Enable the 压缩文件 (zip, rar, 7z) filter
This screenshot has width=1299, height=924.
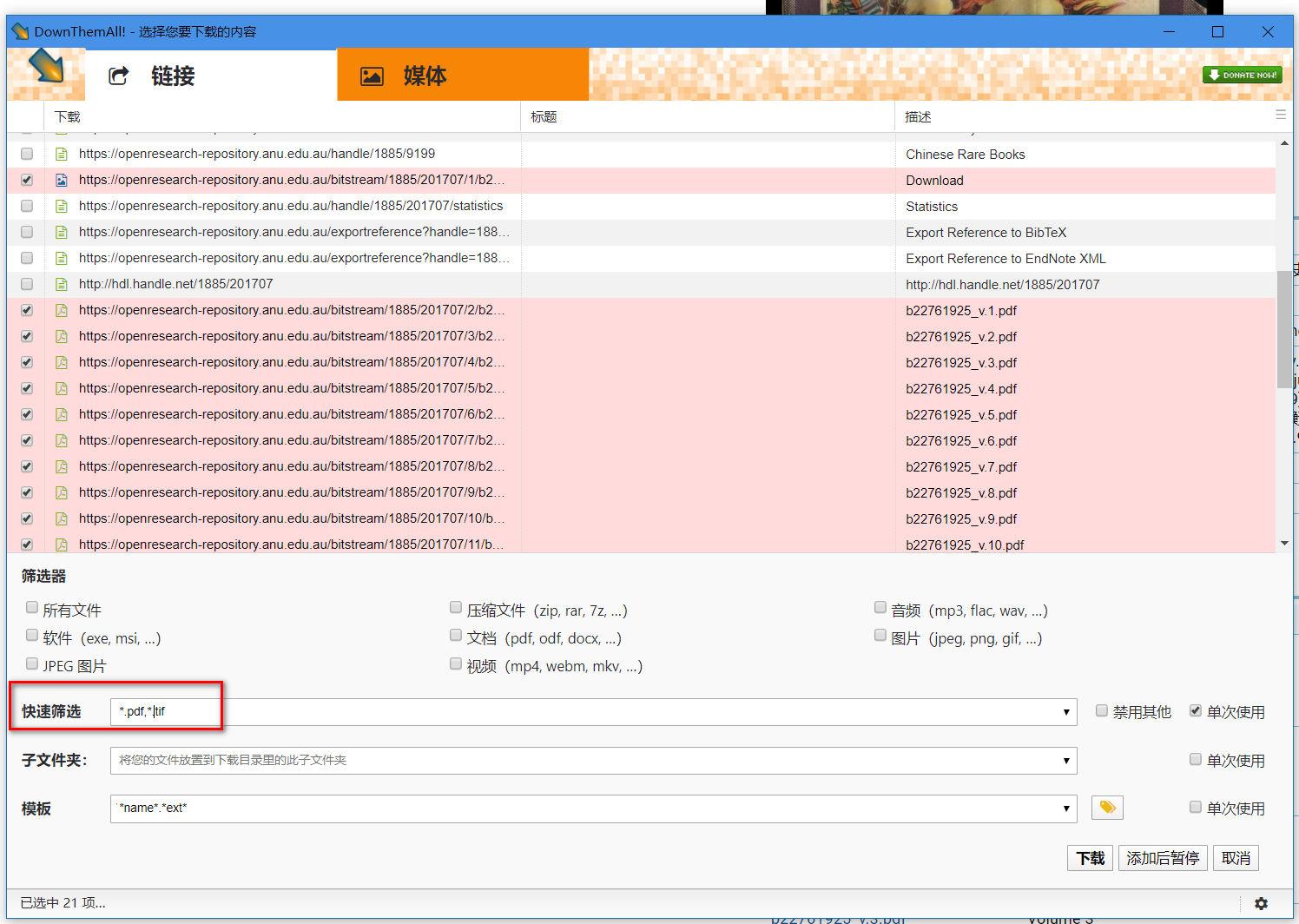coord(456,608)
